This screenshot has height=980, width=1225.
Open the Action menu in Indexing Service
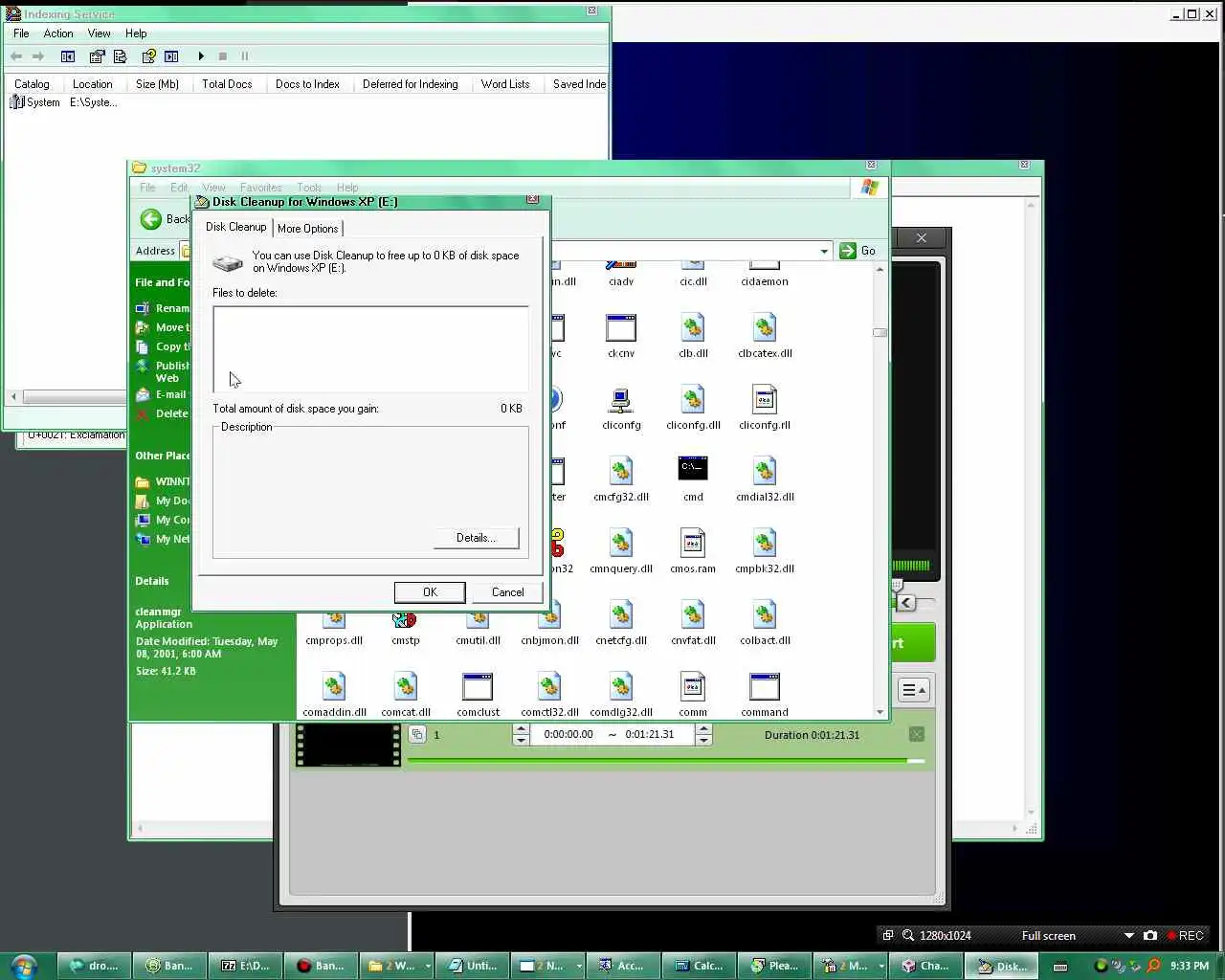coord(58,33)
